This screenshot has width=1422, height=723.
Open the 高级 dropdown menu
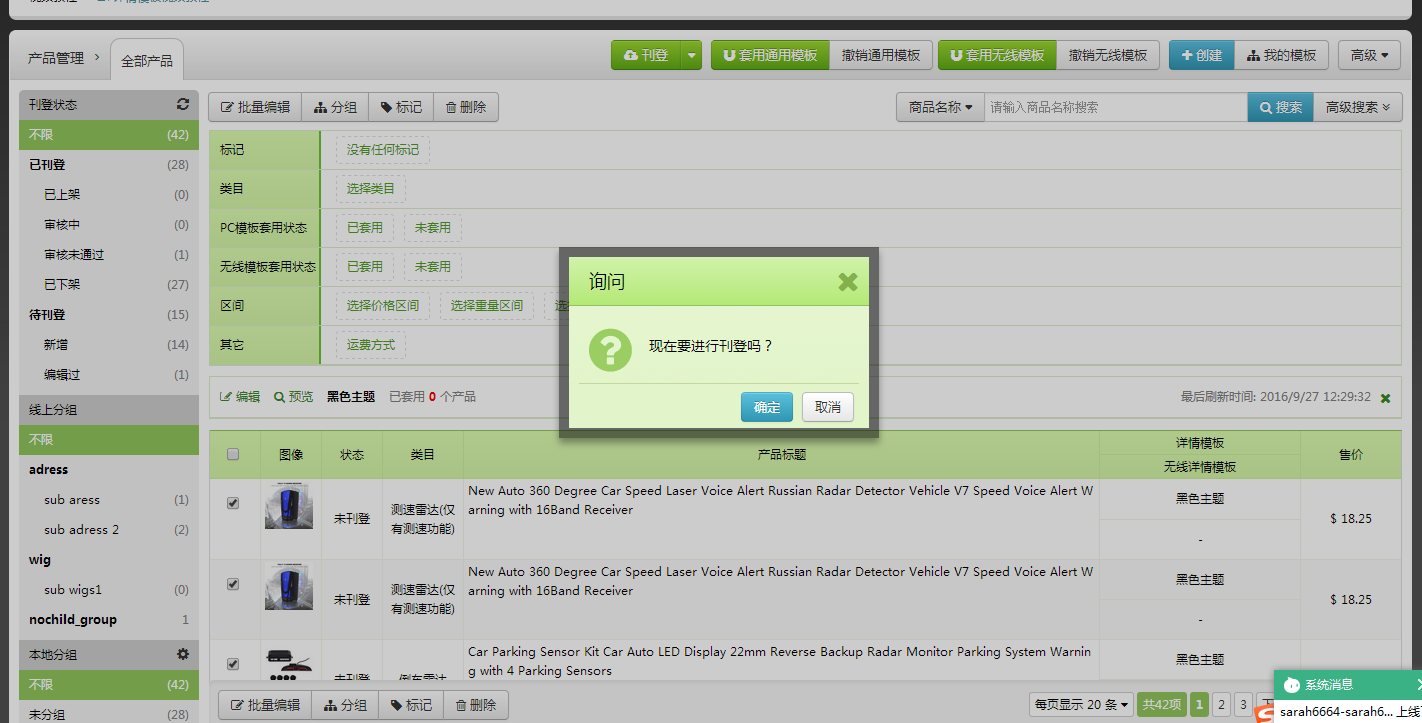click(x=1369, y=55)
